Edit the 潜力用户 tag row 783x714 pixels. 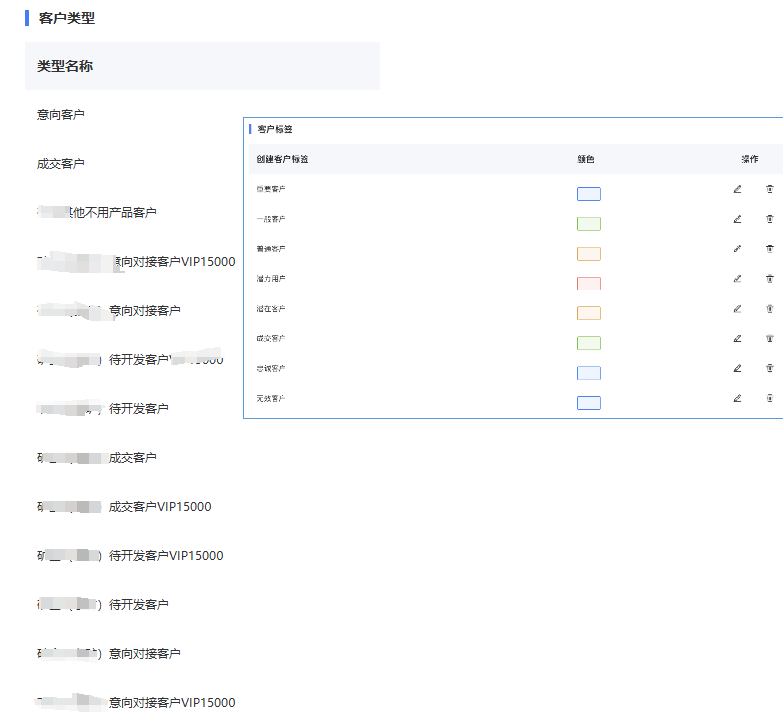tap(737, 279)
